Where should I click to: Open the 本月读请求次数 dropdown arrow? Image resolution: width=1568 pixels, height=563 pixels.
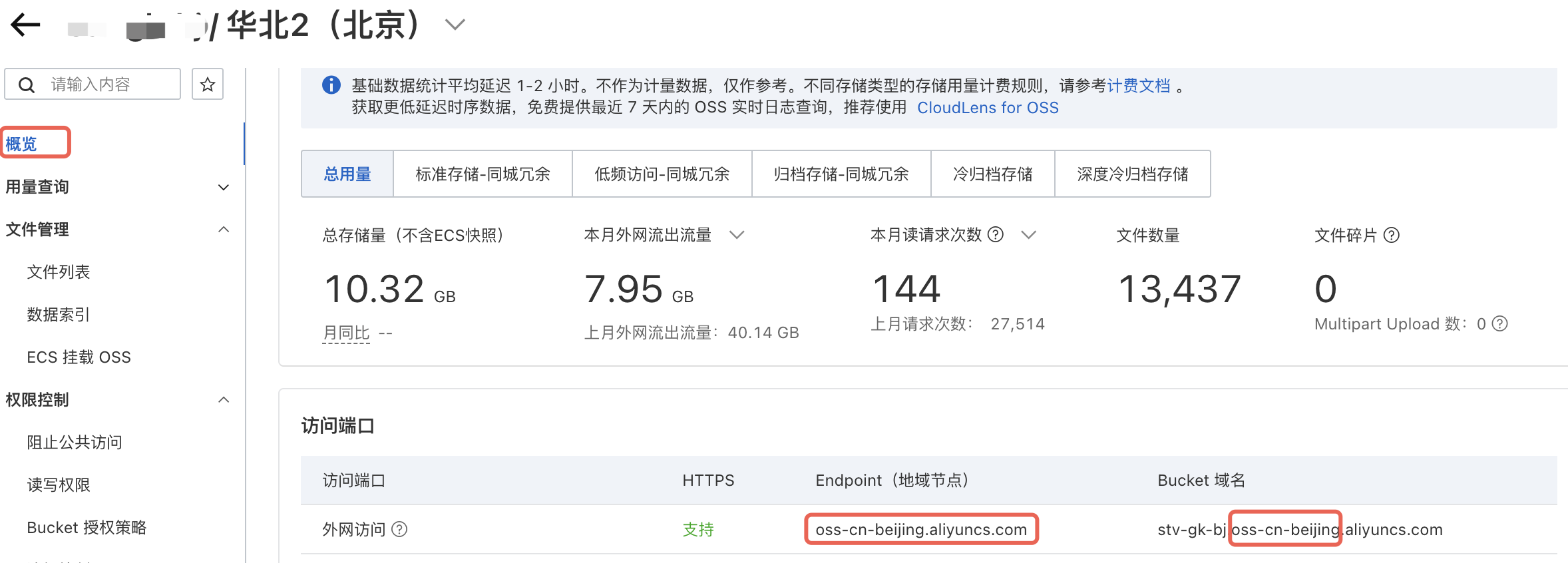tap(1029, 235)
